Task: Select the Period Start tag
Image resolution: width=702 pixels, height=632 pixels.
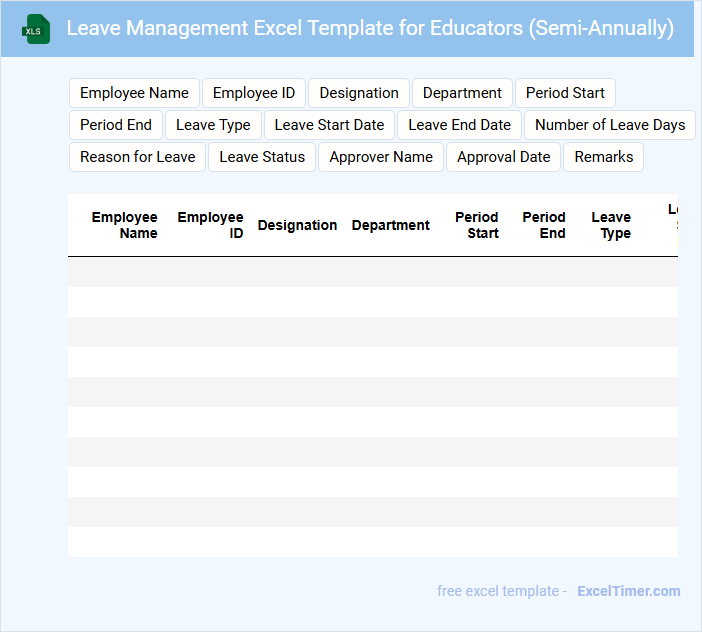Action: pos(565,93)
